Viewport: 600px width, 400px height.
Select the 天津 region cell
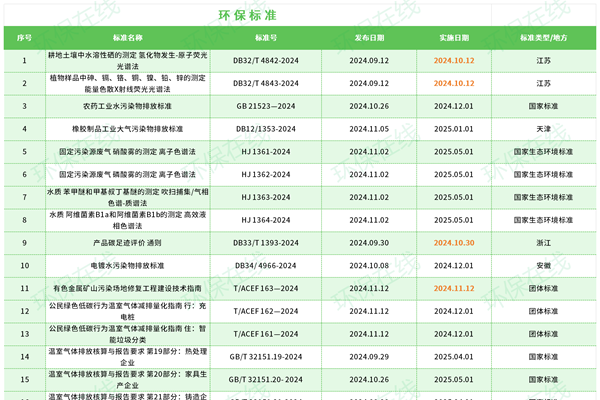[x=543, y=128]
